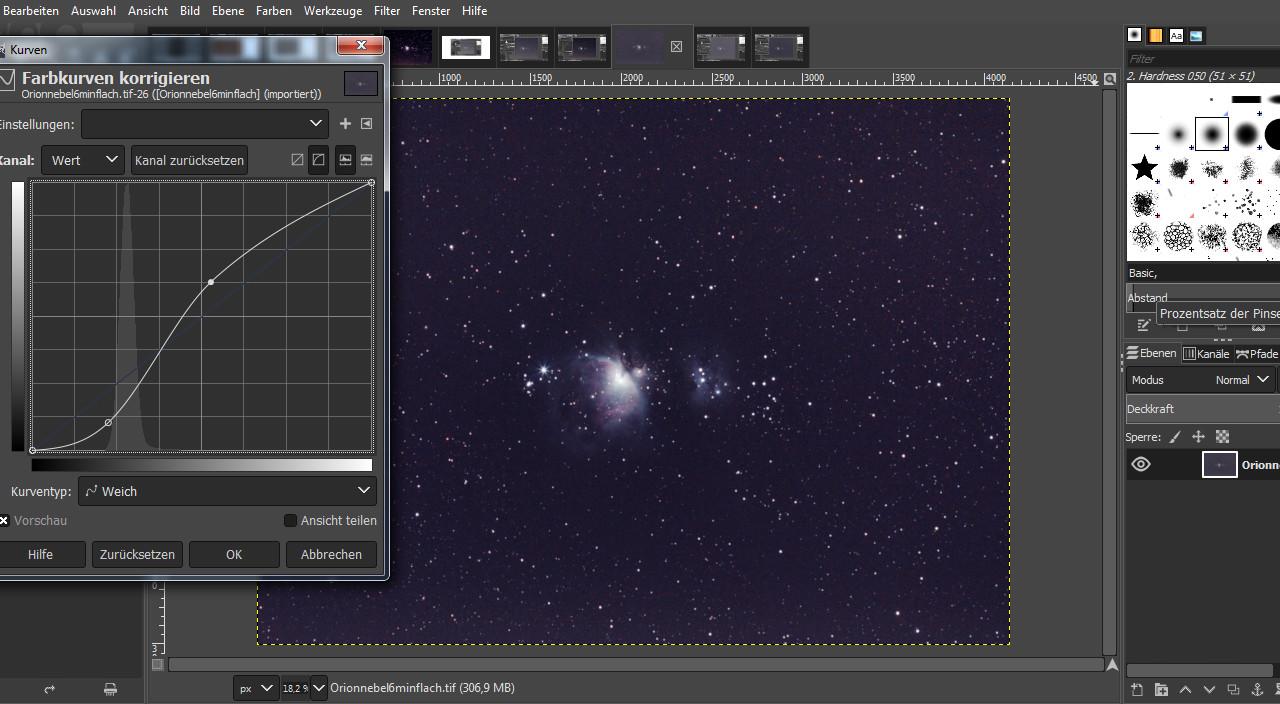Adjust the Deckkraft opacity slider

tap(1203, 409)
